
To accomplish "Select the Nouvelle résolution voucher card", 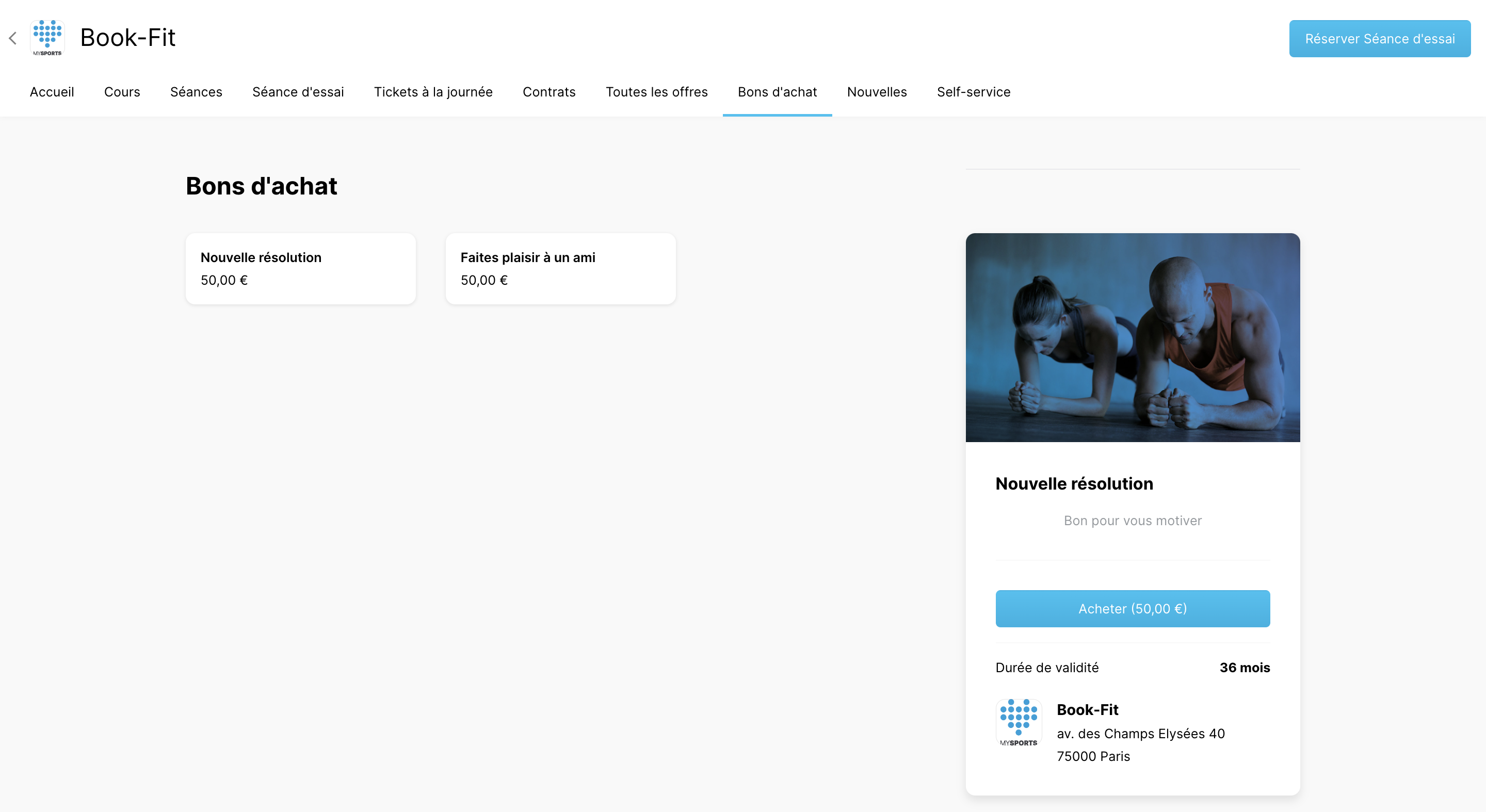I will coord(300,269).
